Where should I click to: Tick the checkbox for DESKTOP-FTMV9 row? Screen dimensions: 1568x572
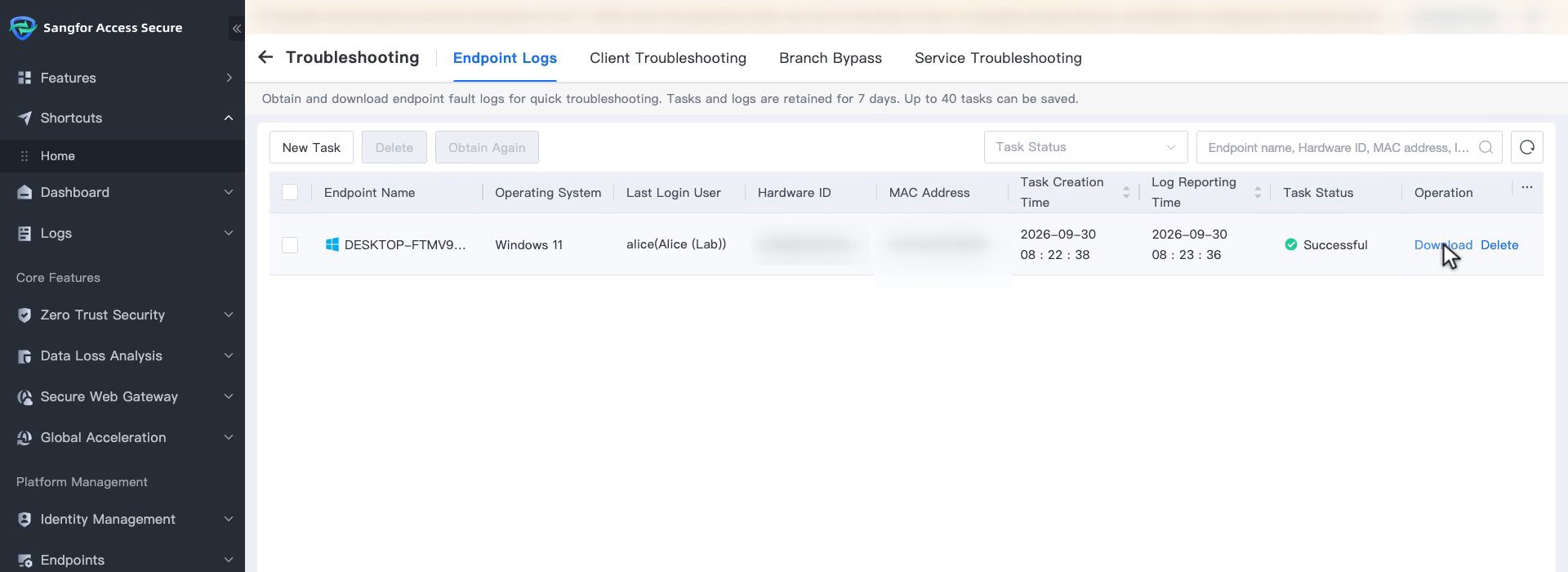coord(290,244)
